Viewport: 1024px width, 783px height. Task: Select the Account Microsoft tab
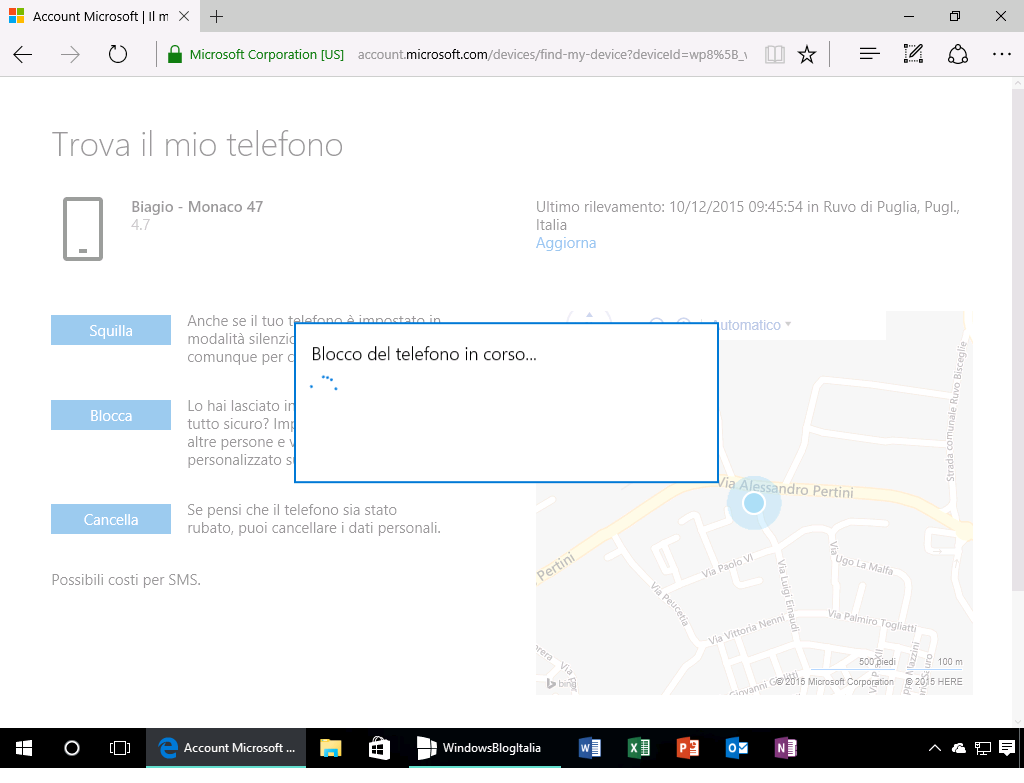tap(99, 16)
